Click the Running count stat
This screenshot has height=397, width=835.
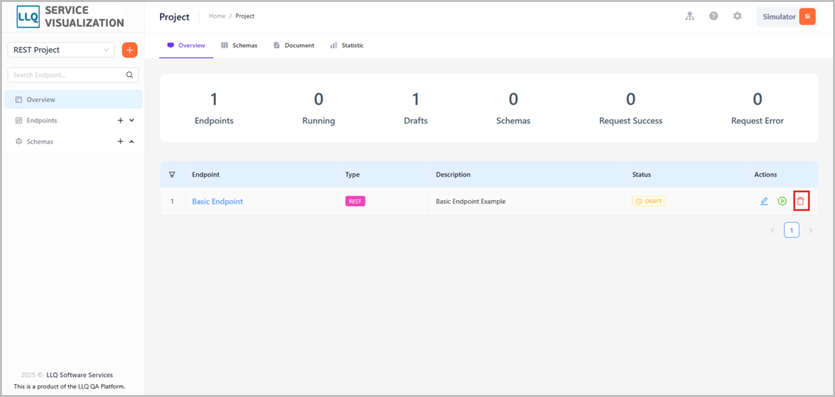[318, 108]
